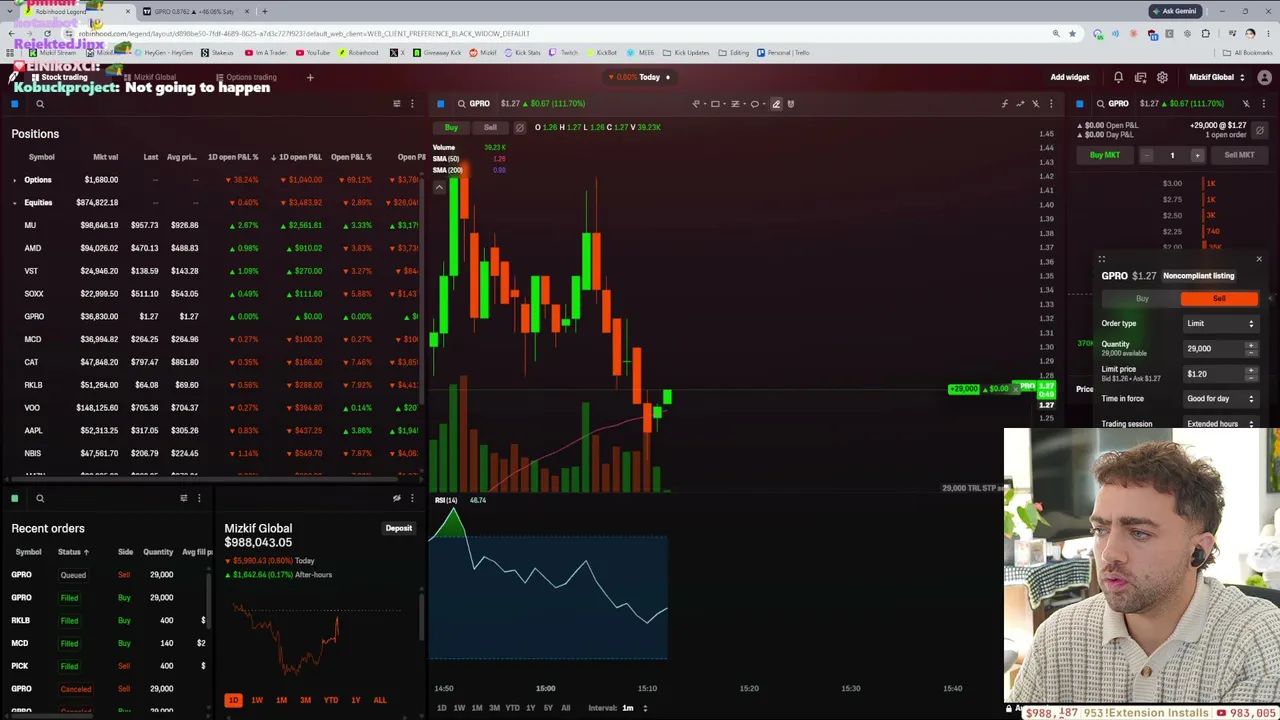Screen dimensions: 1280x720
Task: Click the Sell button above chart
Action: [x=490, y=128]
